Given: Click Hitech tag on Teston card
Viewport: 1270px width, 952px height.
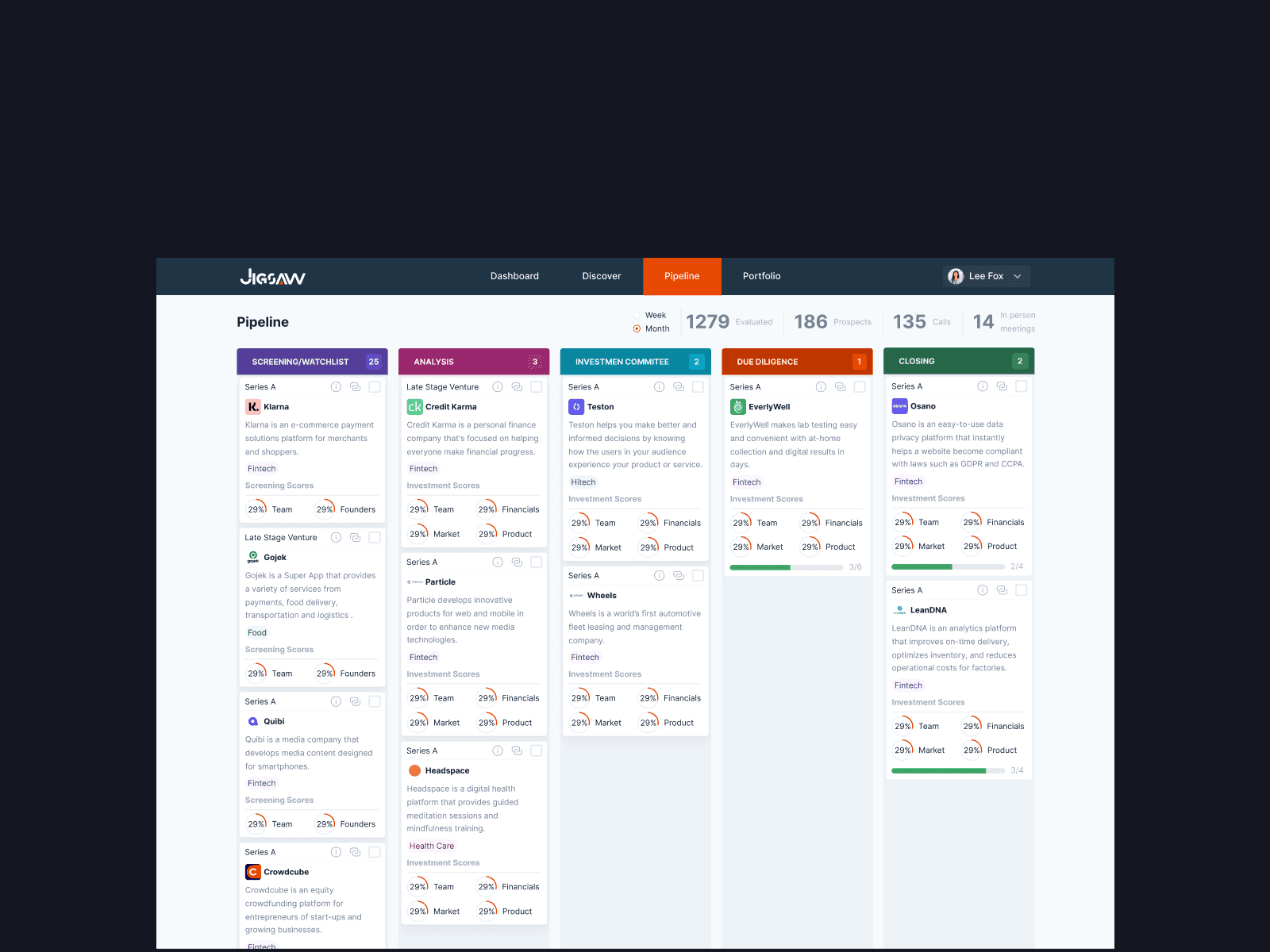Looking at the screenshot, I should tap(583, 482).
